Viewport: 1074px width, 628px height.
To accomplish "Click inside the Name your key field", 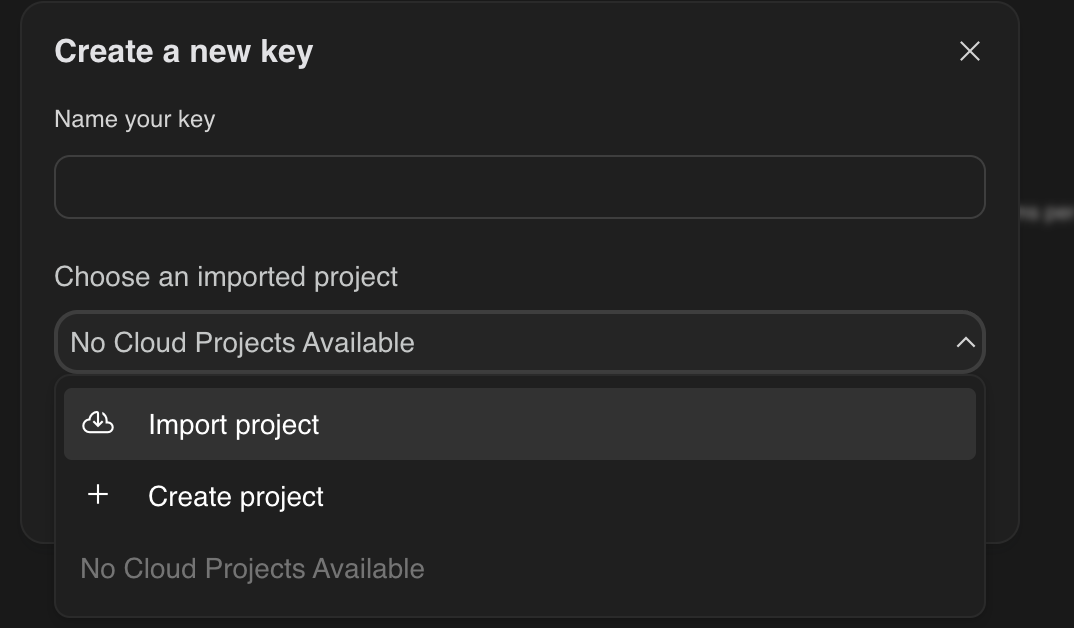I will (x=520, y=186).
